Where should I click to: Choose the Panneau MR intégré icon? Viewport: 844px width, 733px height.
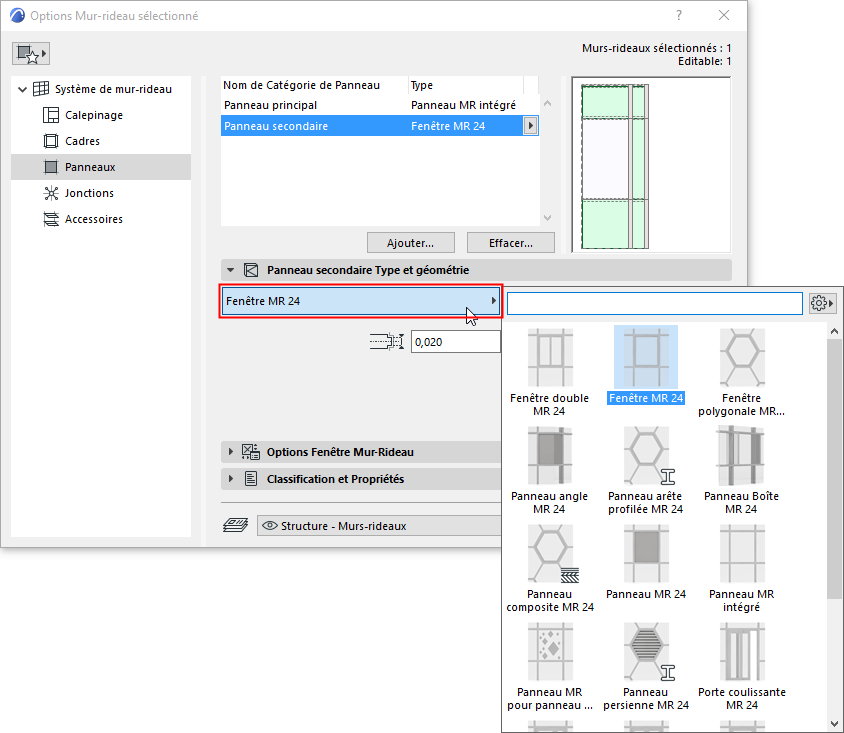742,553
